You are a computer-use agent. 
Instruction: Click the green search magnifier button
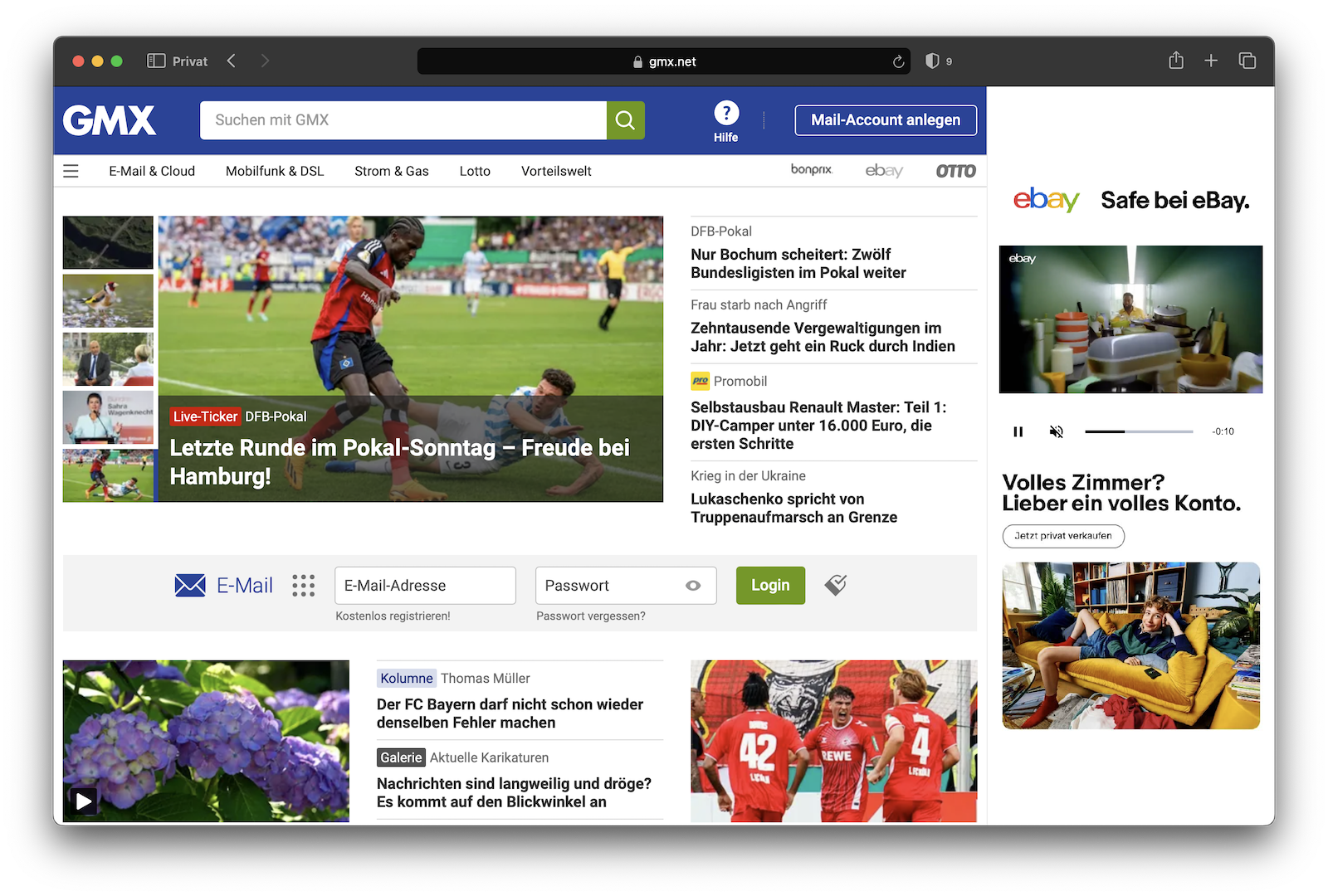pyautogui.click(x=625, y=120)
